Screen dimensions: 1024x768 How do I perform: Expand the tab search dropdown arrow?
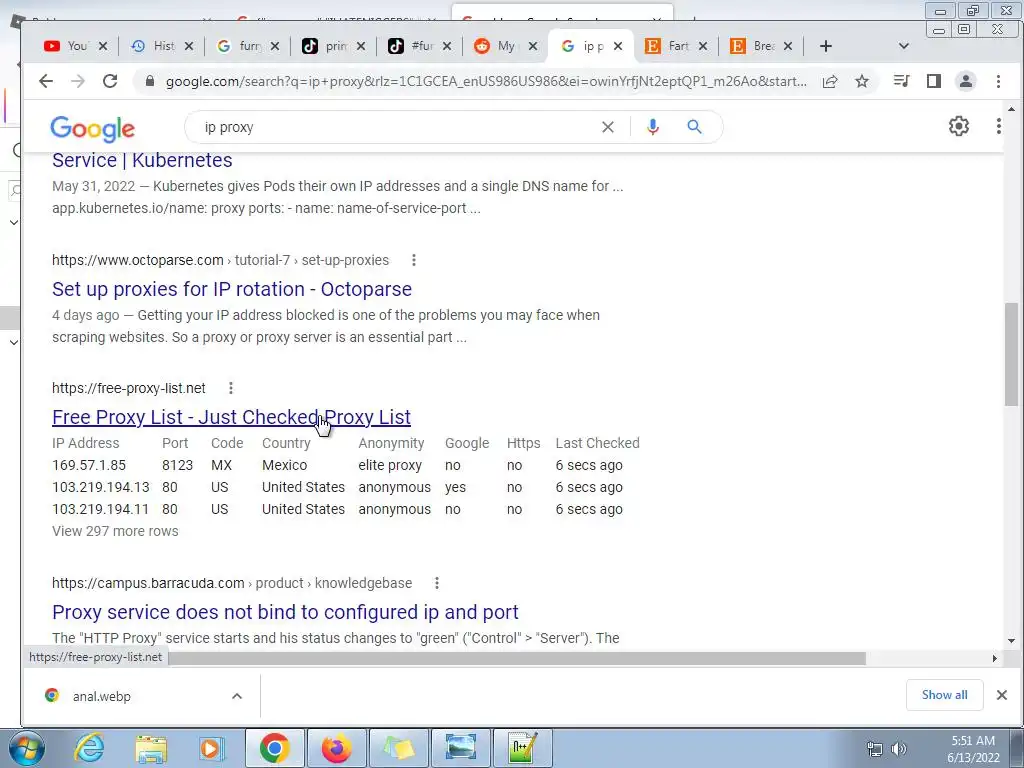[904, 46]
